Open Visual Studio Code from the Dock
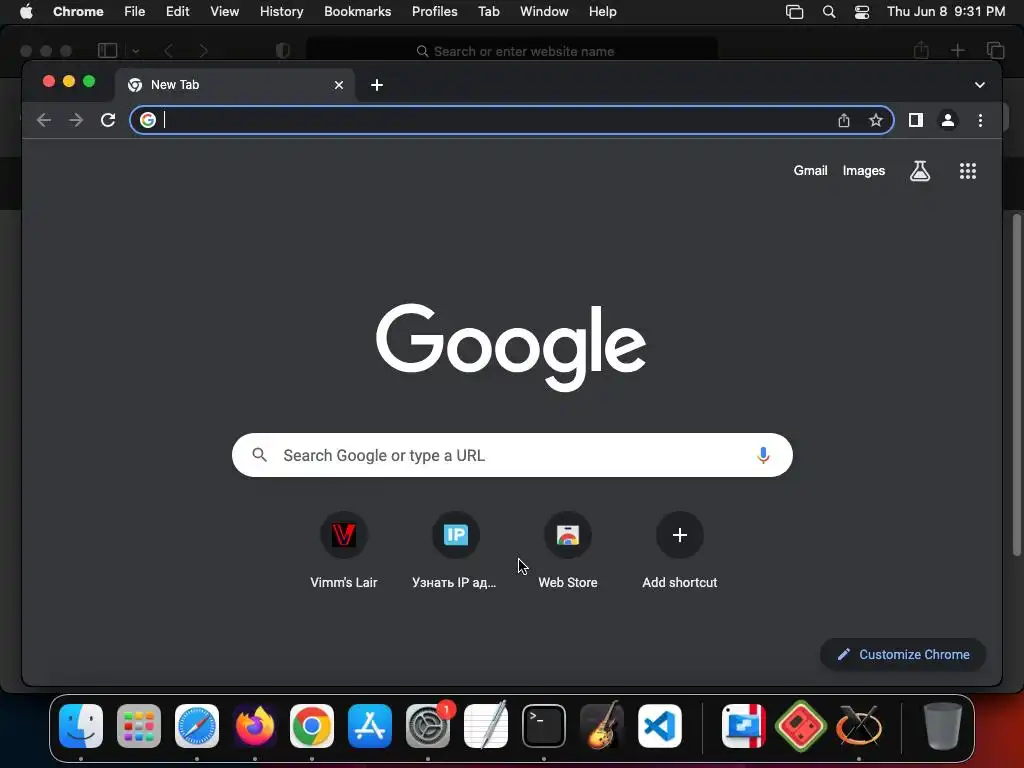1024x768 pixels. click(x=660, y=726)
